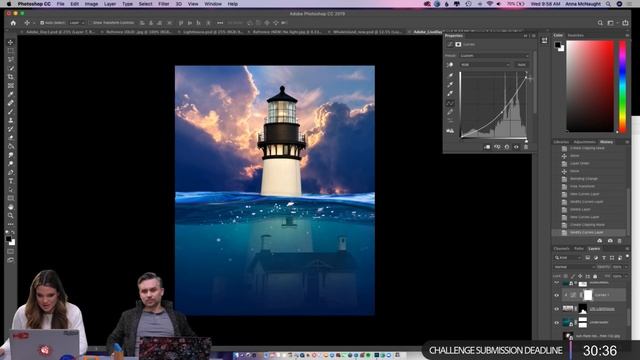Toggle lock position in Layers panel

(x=580, y=276)
